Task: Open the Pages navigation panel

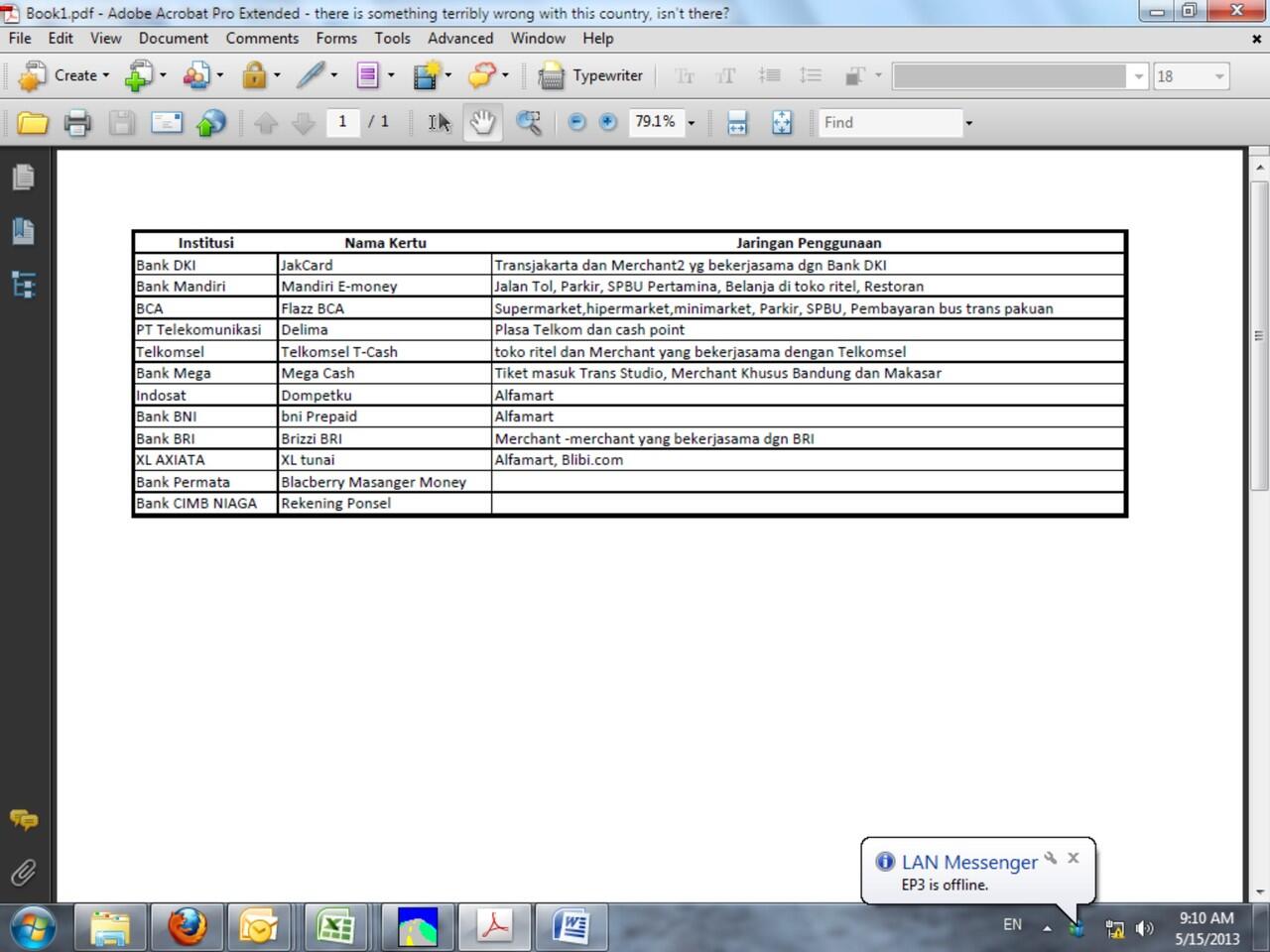Action: pos(24,177)
